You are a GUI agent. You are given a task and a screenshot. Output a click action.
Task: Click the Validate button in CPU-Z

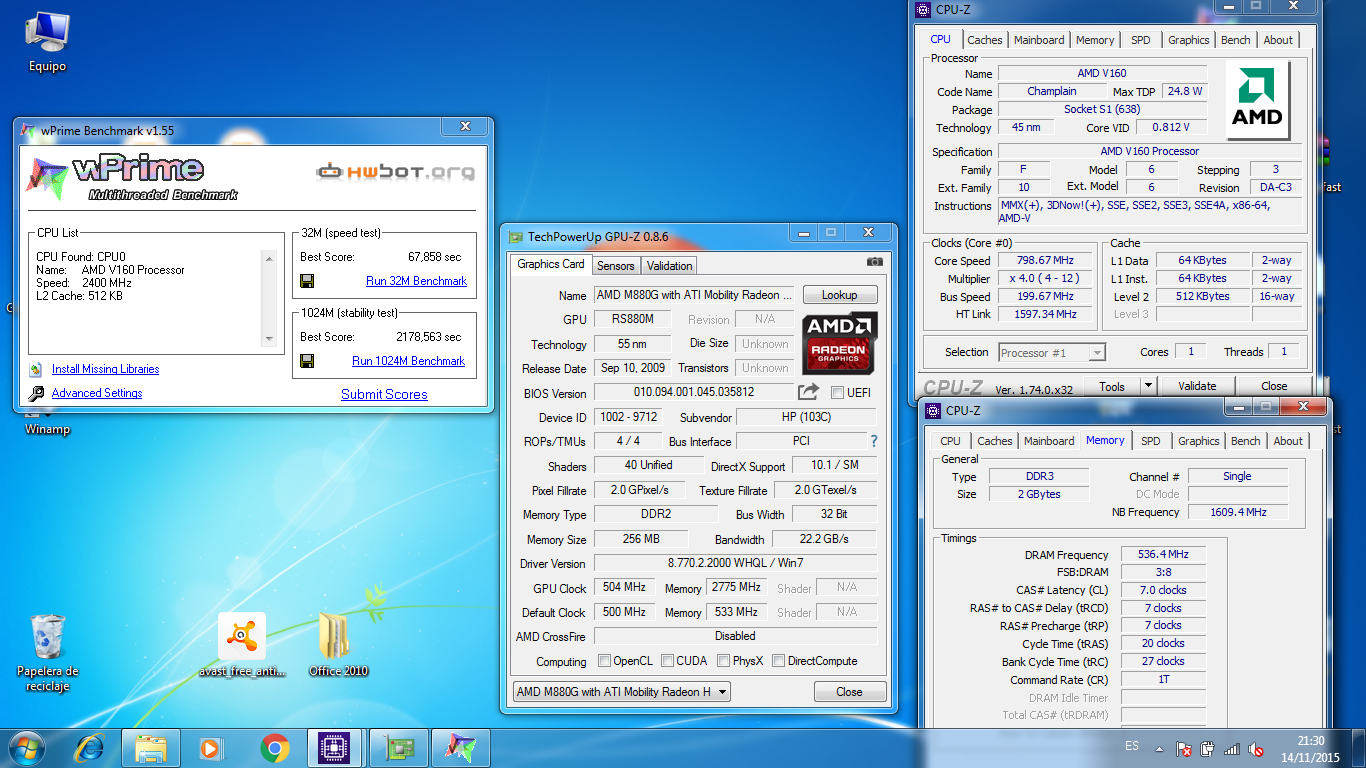point(1197,386)
